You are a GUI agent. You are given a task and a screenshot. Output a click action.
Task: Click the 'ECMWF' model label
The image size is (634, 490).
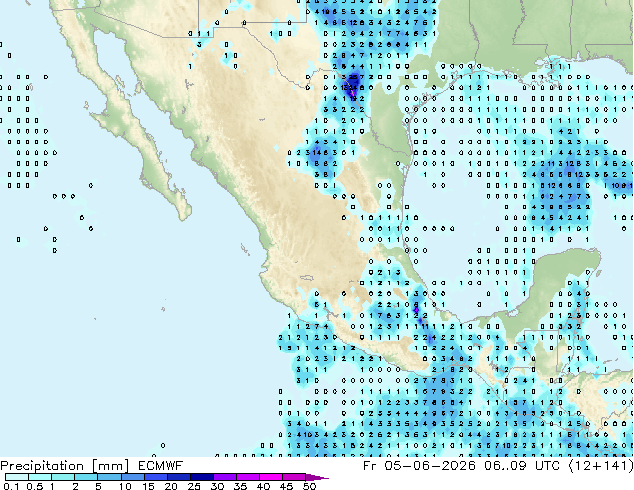coord(161,466)
